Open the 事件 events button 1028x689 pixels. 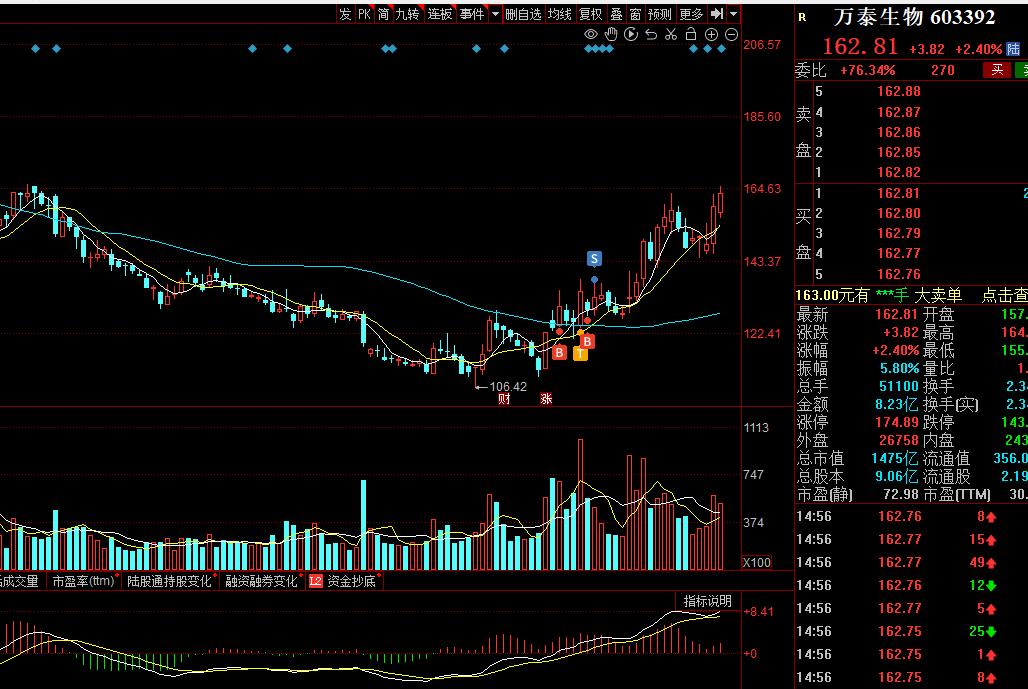pos(472,14)
